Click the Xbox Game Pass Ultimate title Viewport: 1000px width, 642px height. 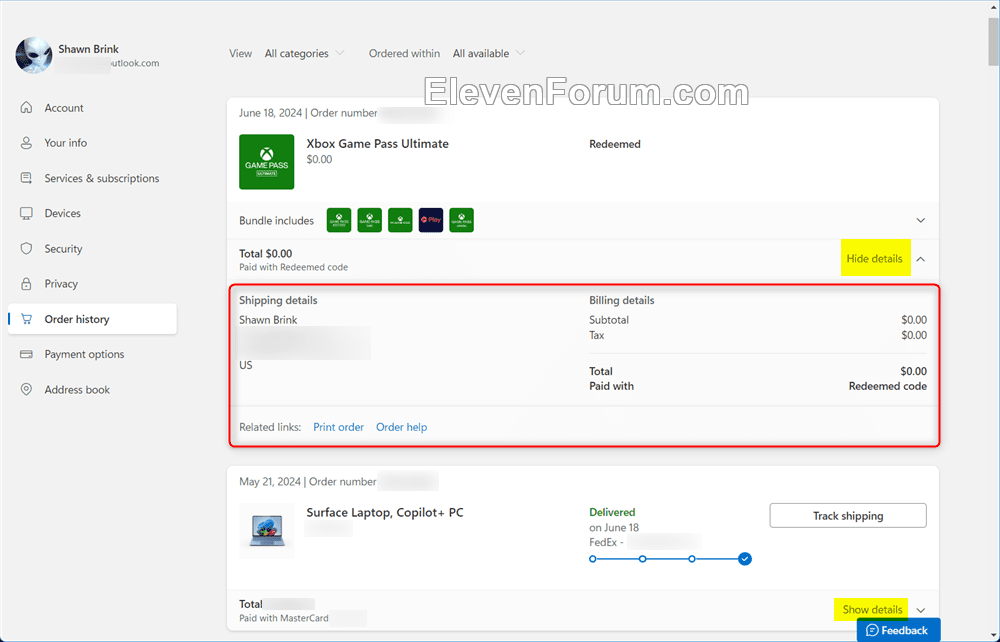pos(377,143)
